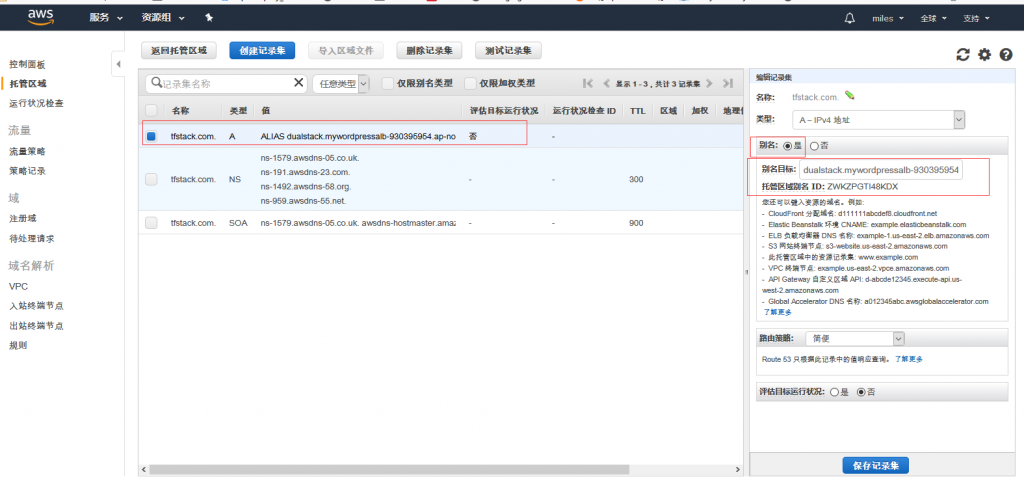Open the 资源组 dropdown menu
This screenshot has width=1024, height=477.
click(163, 18)
